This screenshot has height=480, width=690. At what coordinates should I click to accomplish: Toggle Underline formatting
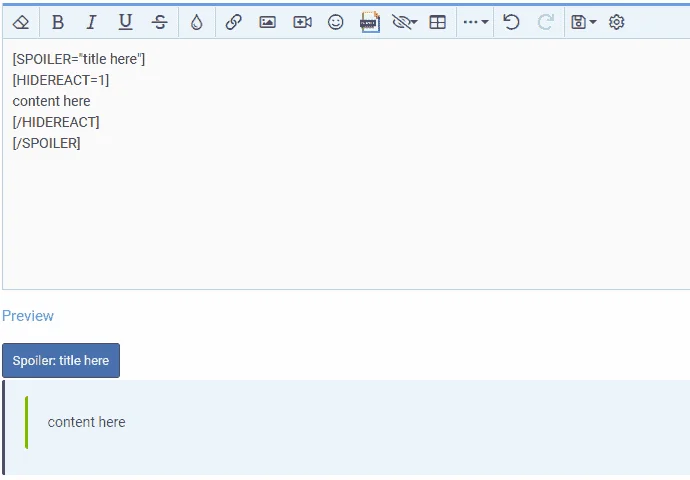tap(125, 22)
